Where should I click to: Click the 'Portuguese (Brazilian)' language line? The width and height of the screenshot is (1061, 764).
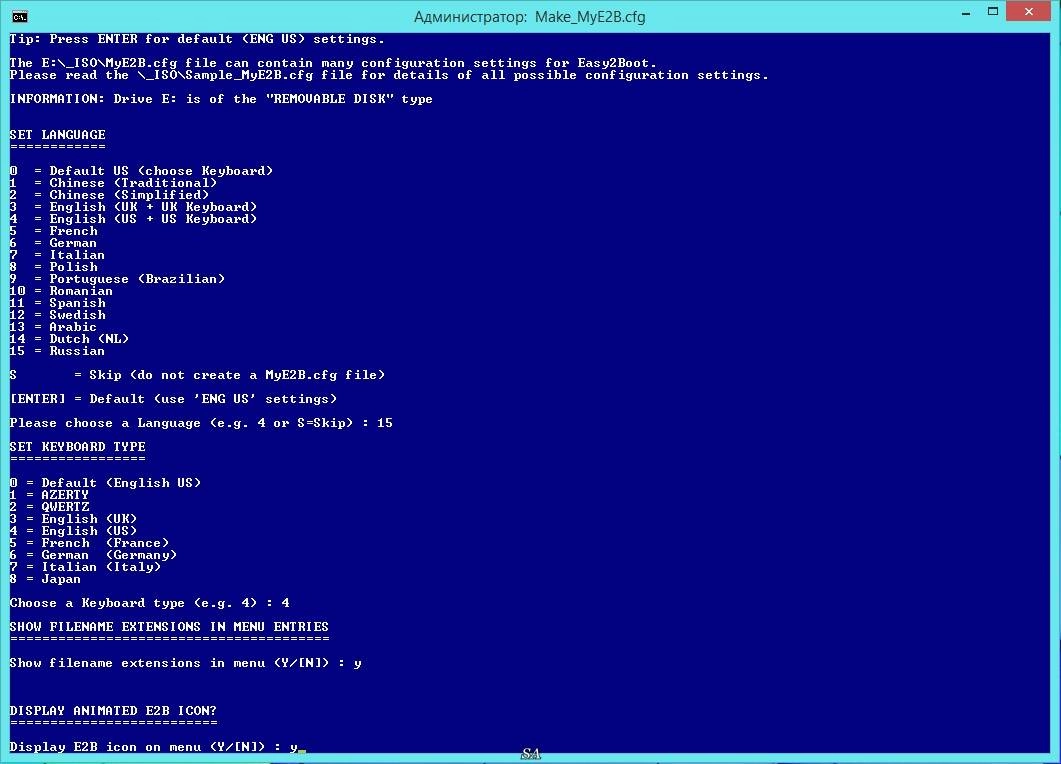click(x=117, y=279)
